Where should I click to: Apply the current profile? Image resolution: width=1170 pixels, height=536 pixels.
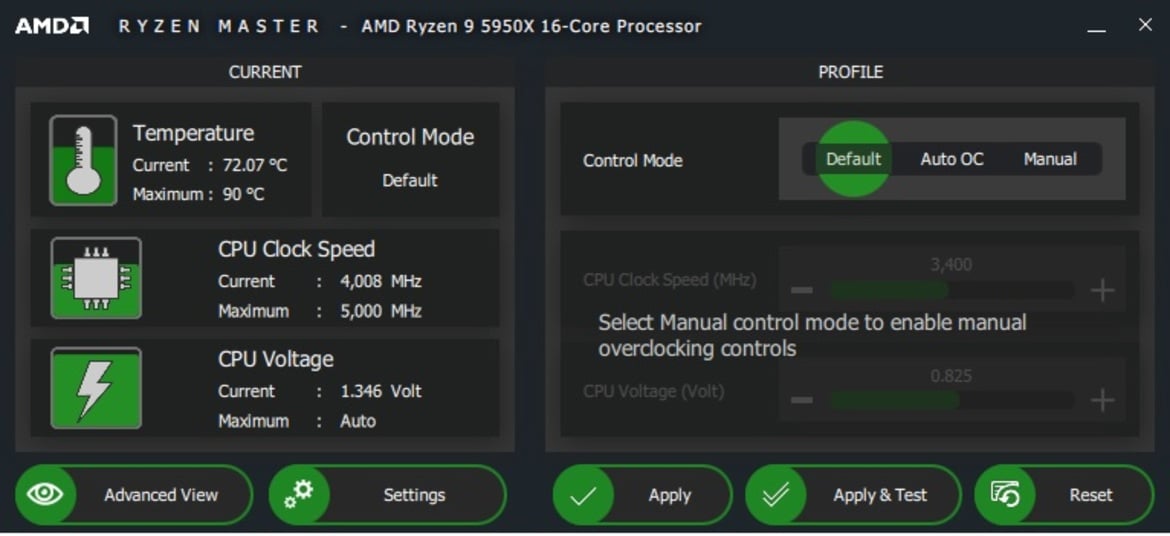coord(642,495)
